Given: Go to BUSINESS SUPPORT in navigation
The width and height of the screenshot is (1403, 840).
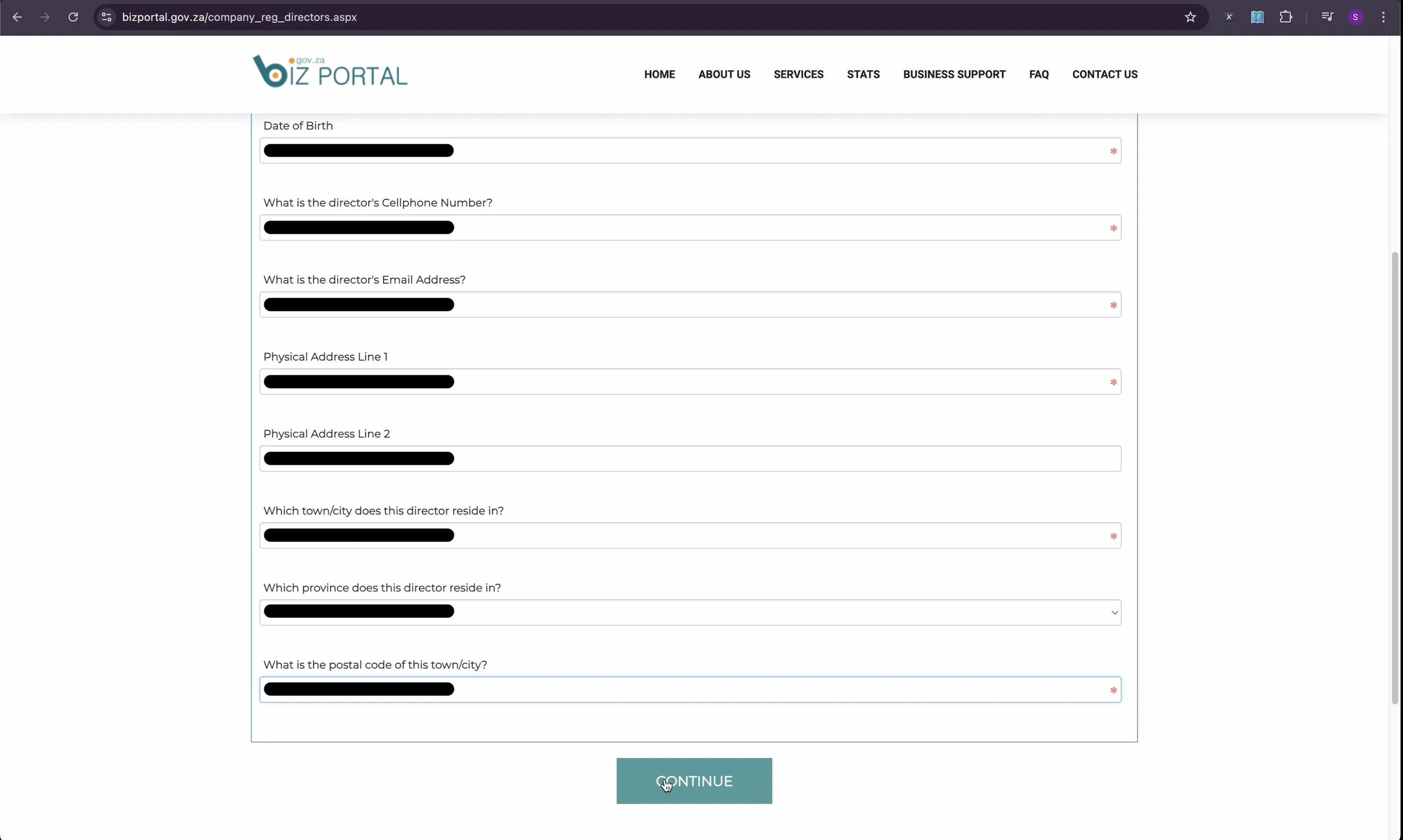Looking at the screenshot, I should pos(953,74).
